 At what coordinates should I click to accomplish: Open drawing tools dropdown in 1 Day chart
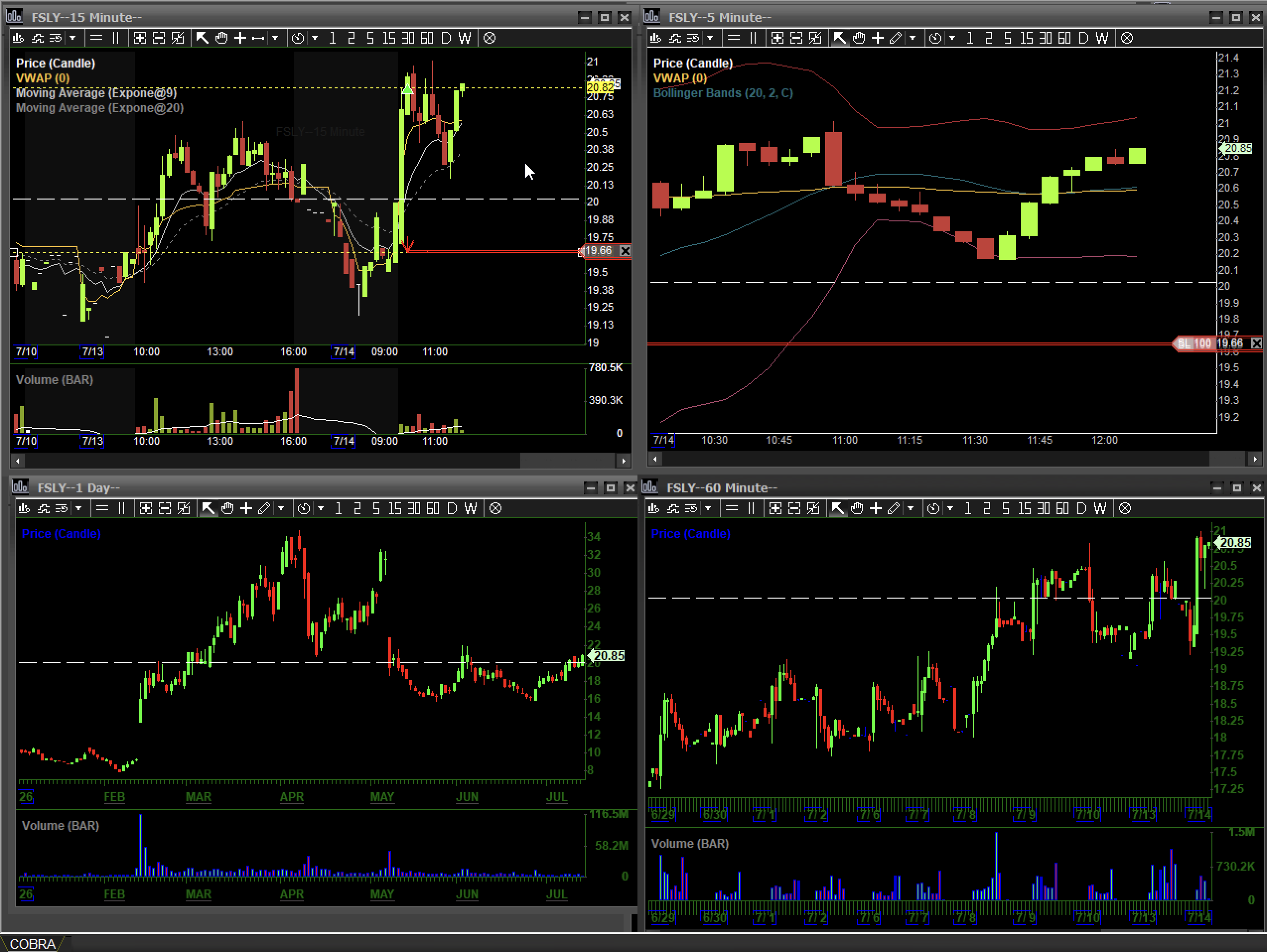pyautogui.click(x=281, y=508)
